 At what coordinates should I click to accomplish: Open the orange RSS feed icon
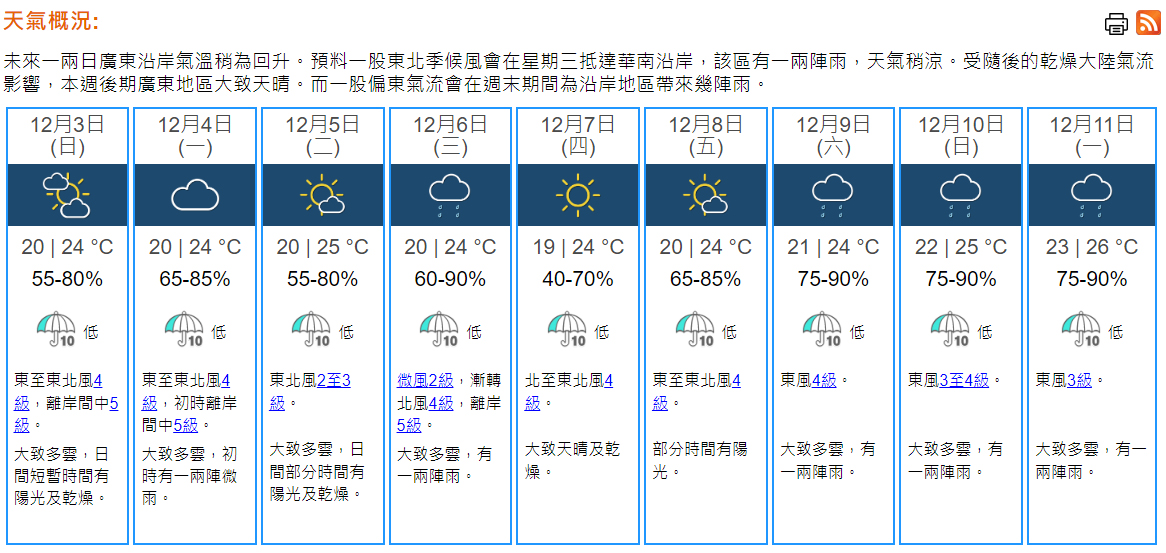pyautogui.click(x=1148, y=23)
